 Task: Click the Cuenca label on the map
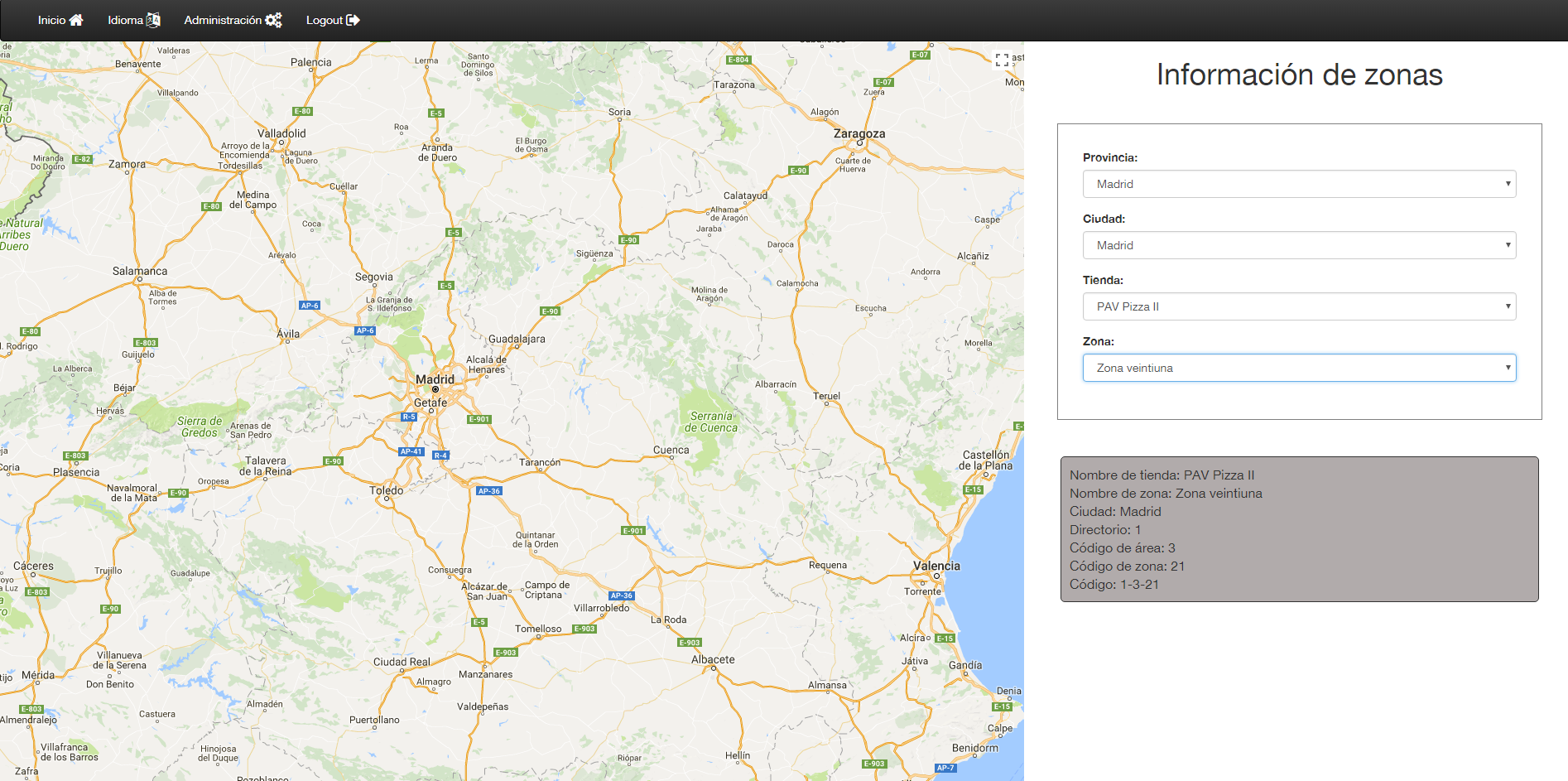[671, 450]
